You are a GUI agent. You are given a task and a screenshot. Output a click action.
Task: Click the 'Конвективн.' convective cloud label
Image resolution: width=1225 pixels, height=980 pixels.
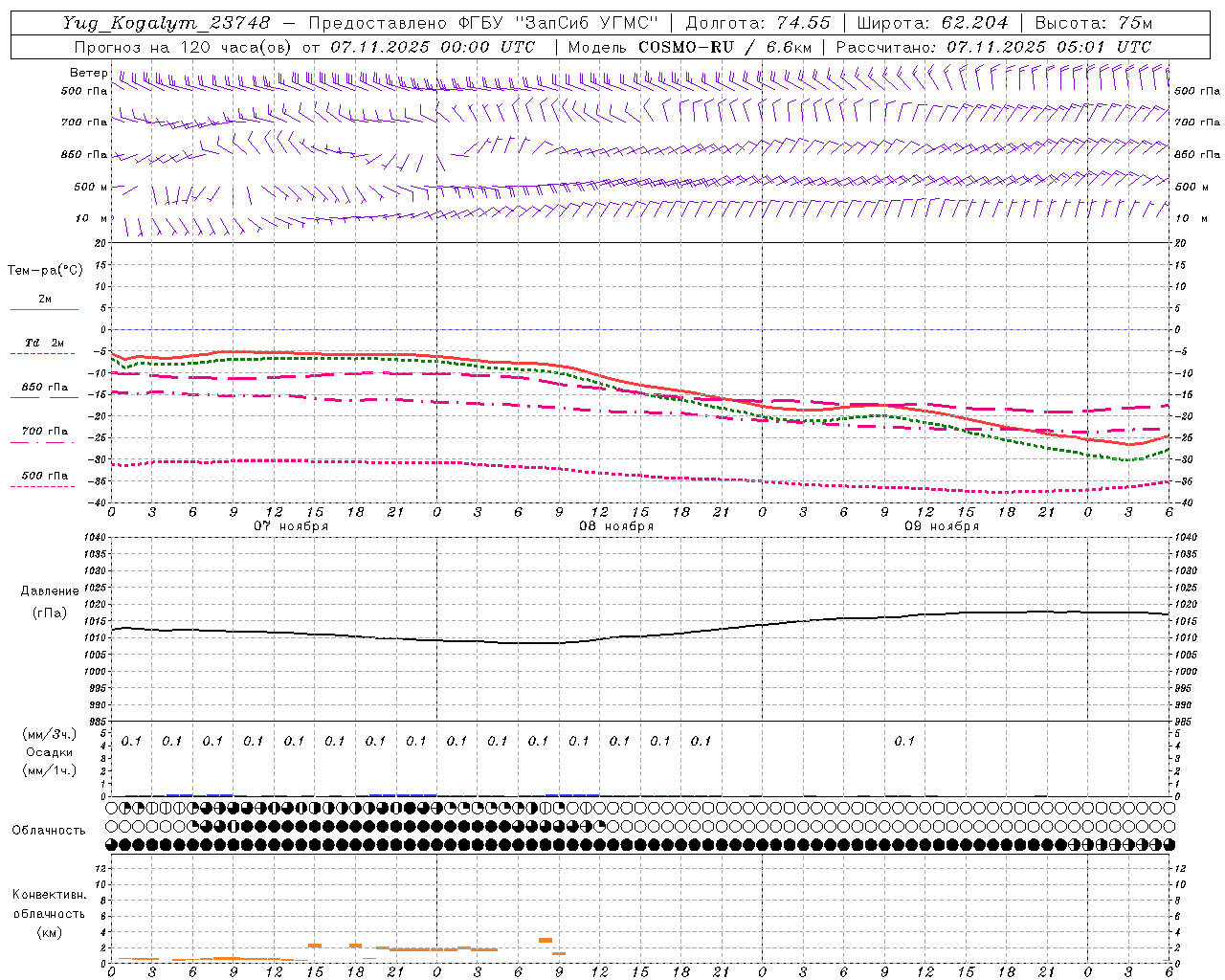click(49, 895)
